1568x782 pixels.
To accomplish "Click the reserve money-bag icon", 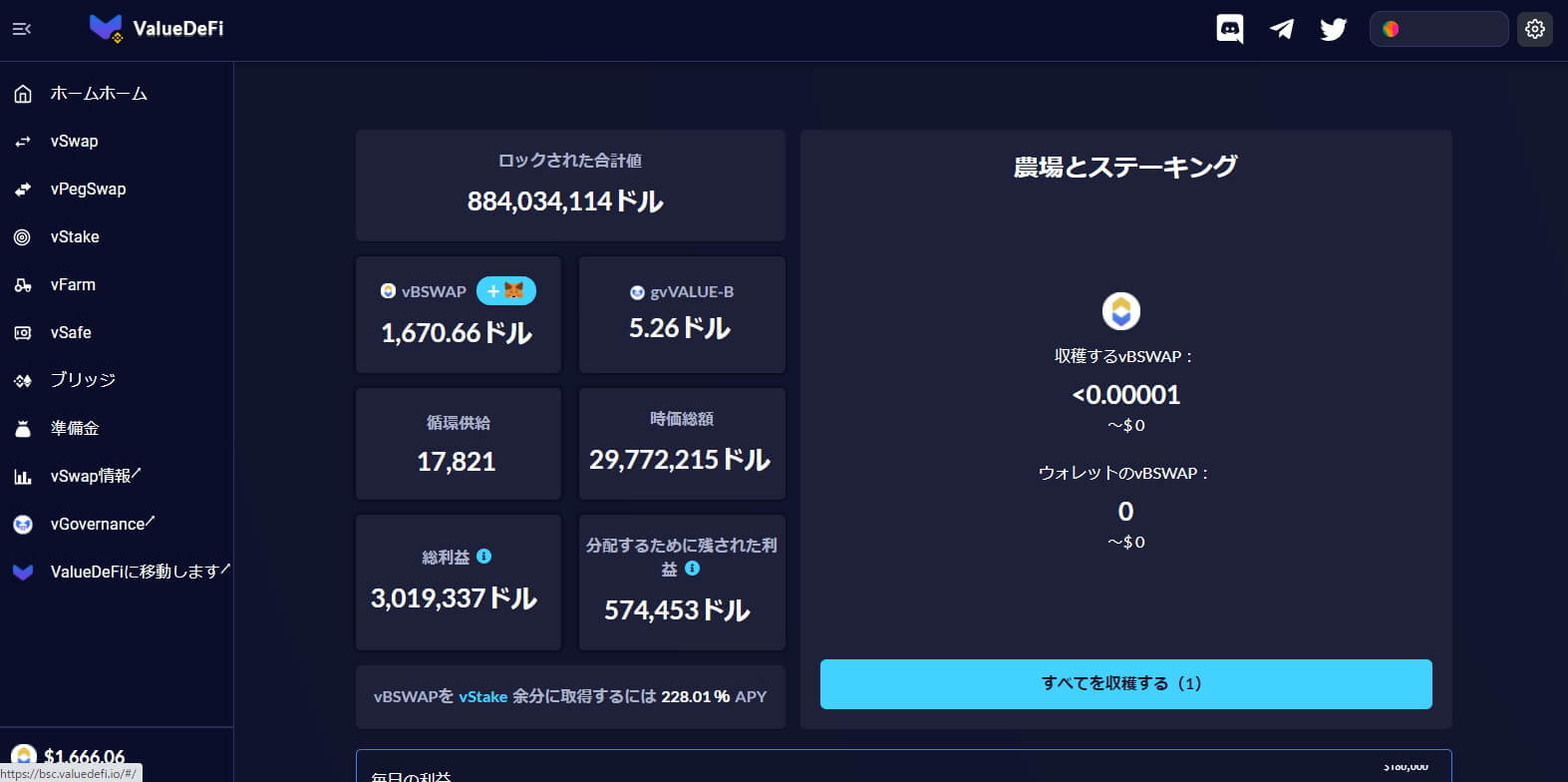I will (23, 429).
